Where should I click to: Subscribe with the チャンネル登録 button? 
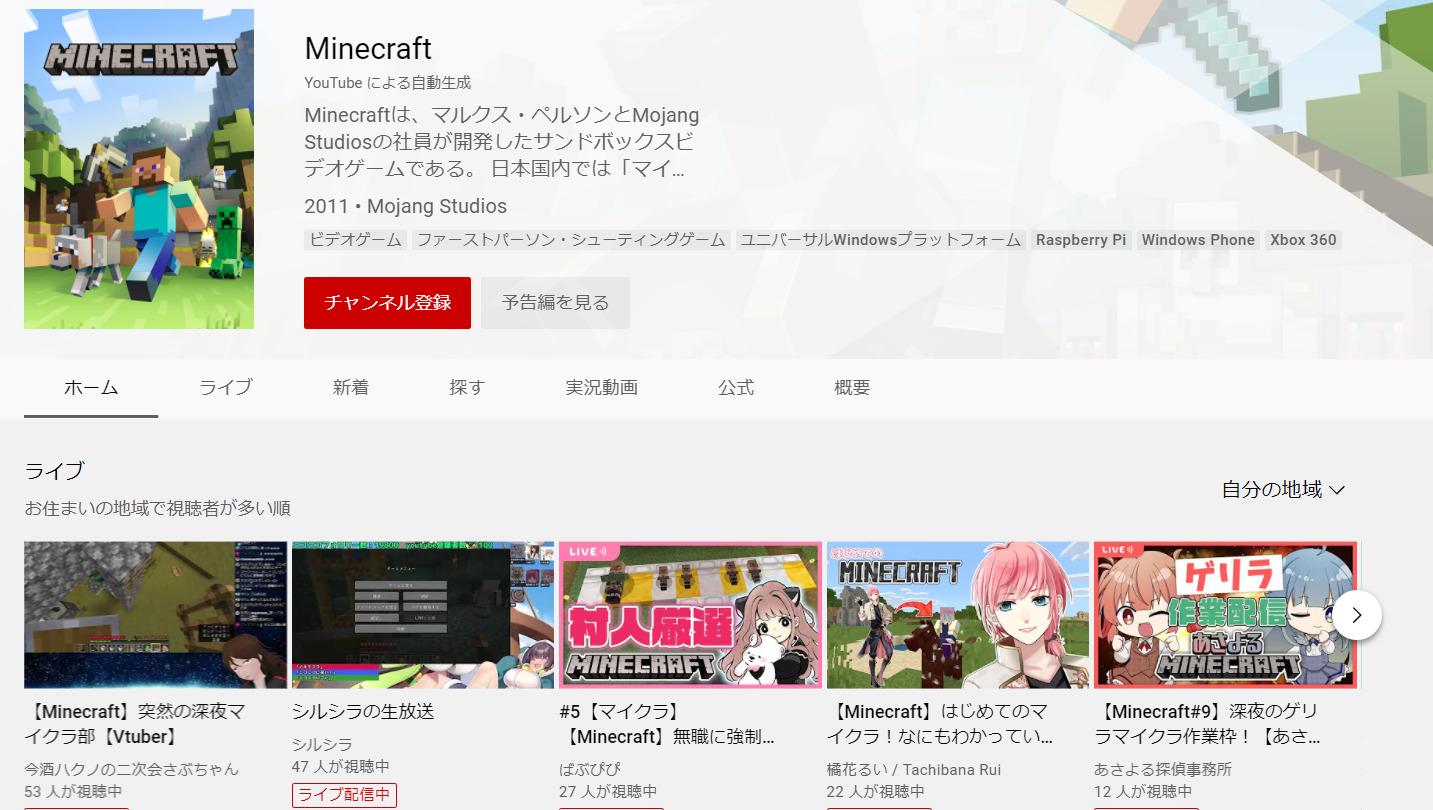pyautogui.click(x=387, y=303)
